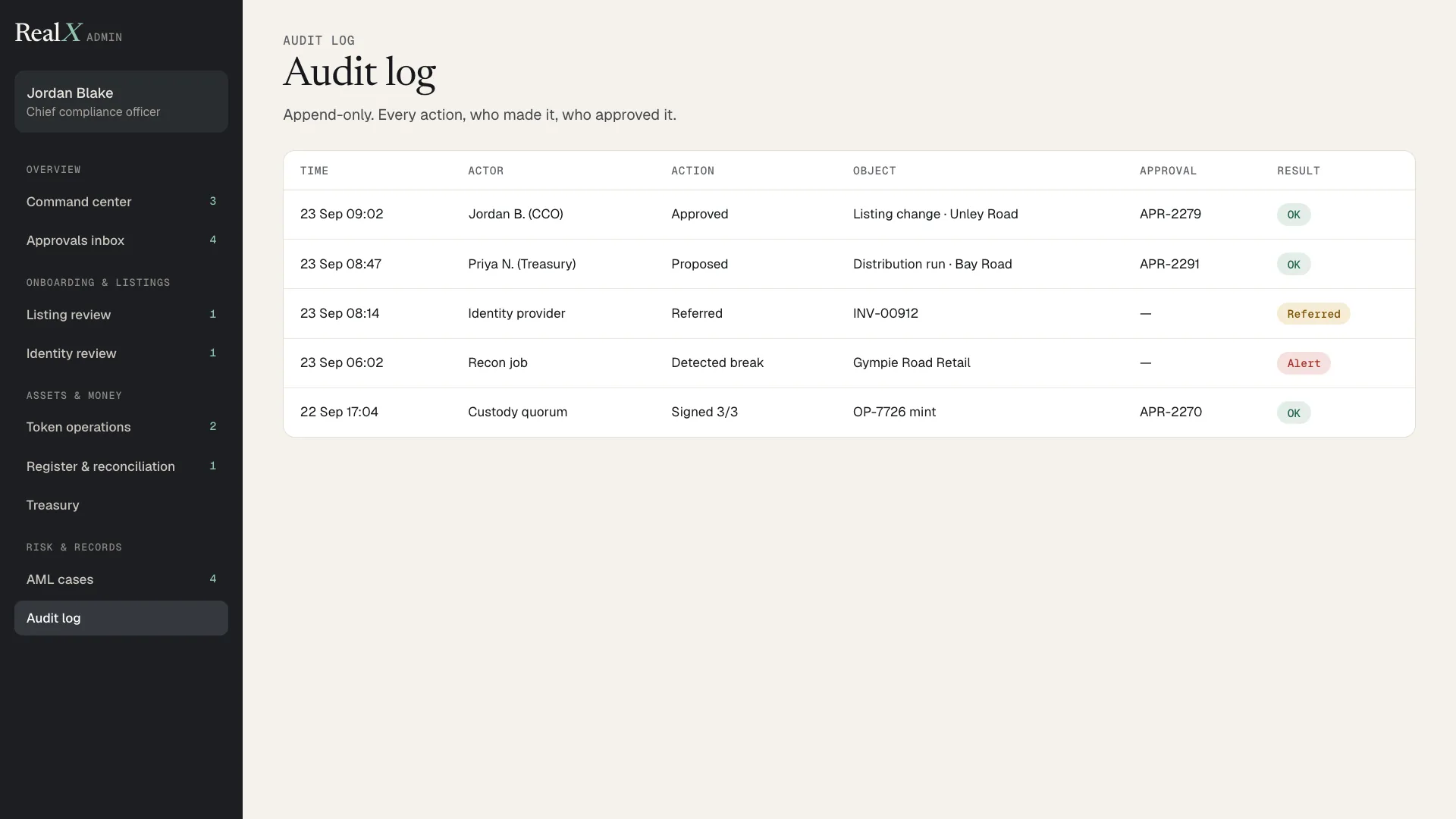This screenshot has height=819, width=1456.
Task: Open AML cases page
Action: tap(121, 579)
